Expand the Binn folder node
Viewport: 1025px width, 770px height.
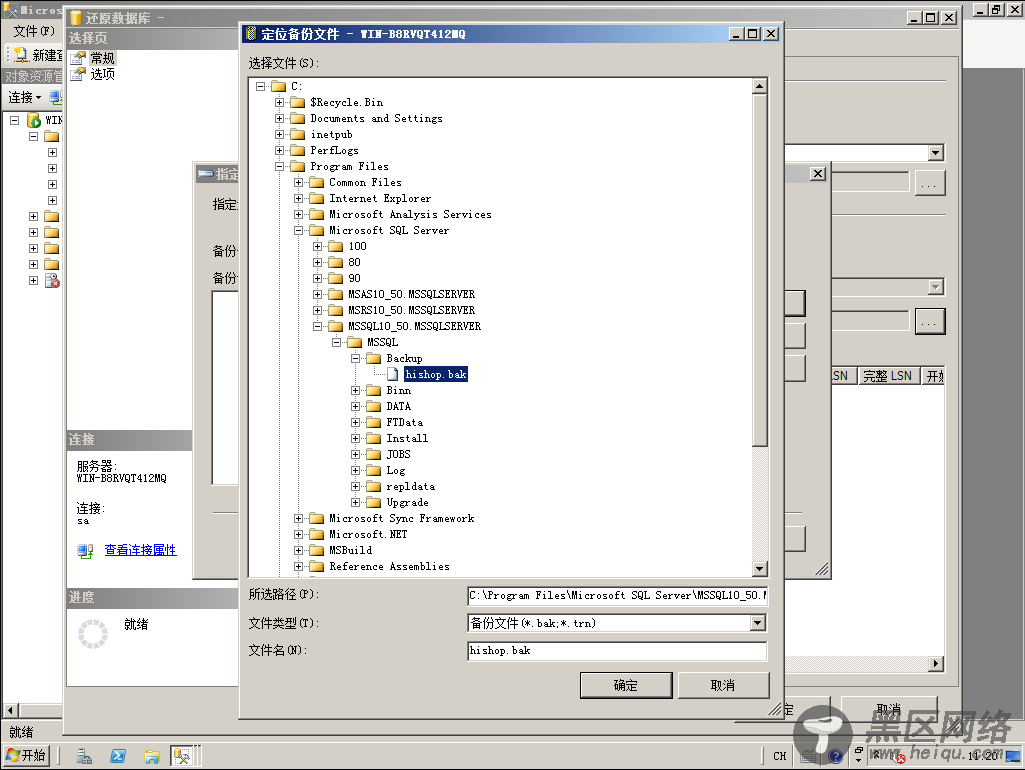356,390
